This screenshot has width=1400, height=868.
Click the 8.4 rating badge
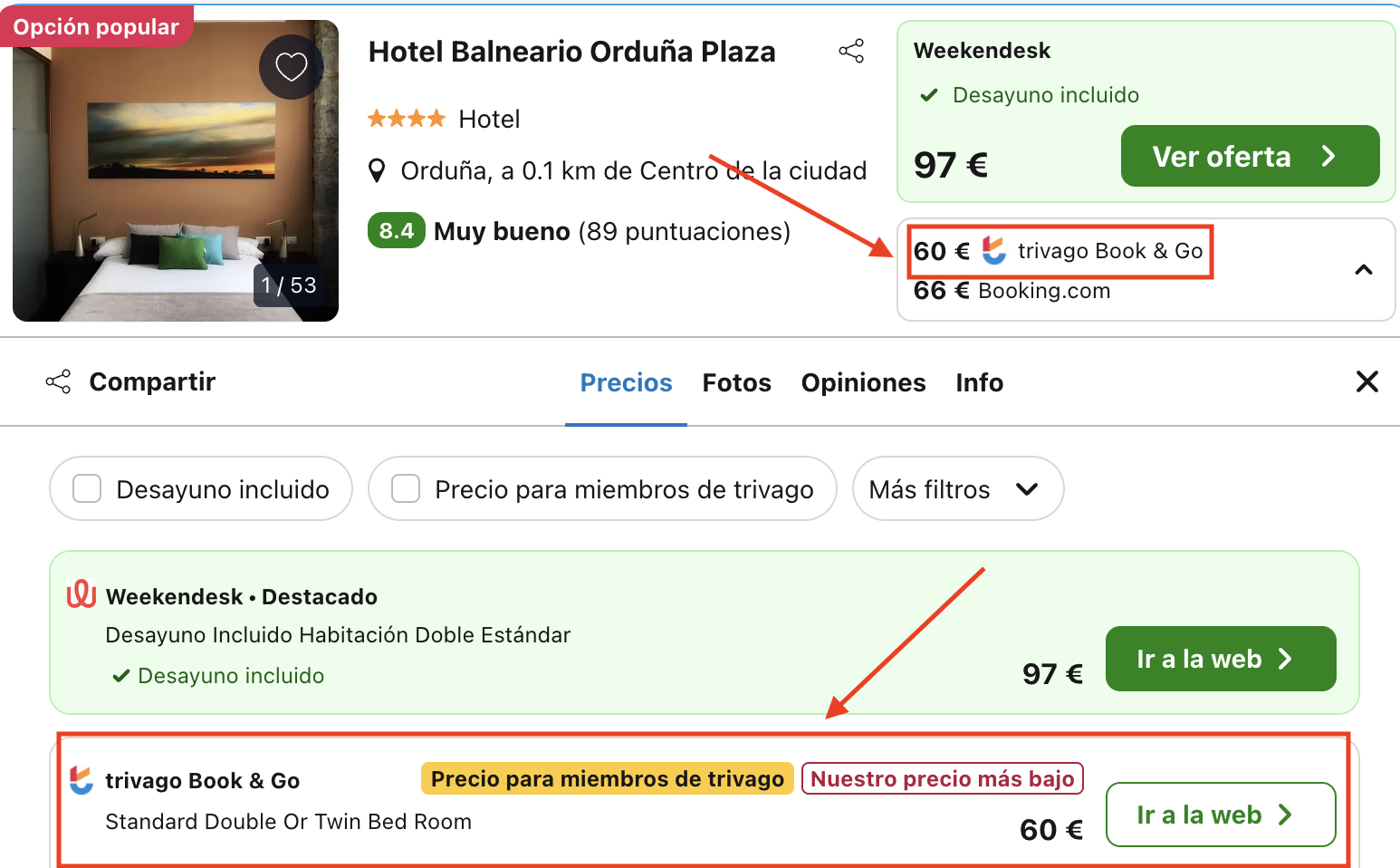(396, 231)
